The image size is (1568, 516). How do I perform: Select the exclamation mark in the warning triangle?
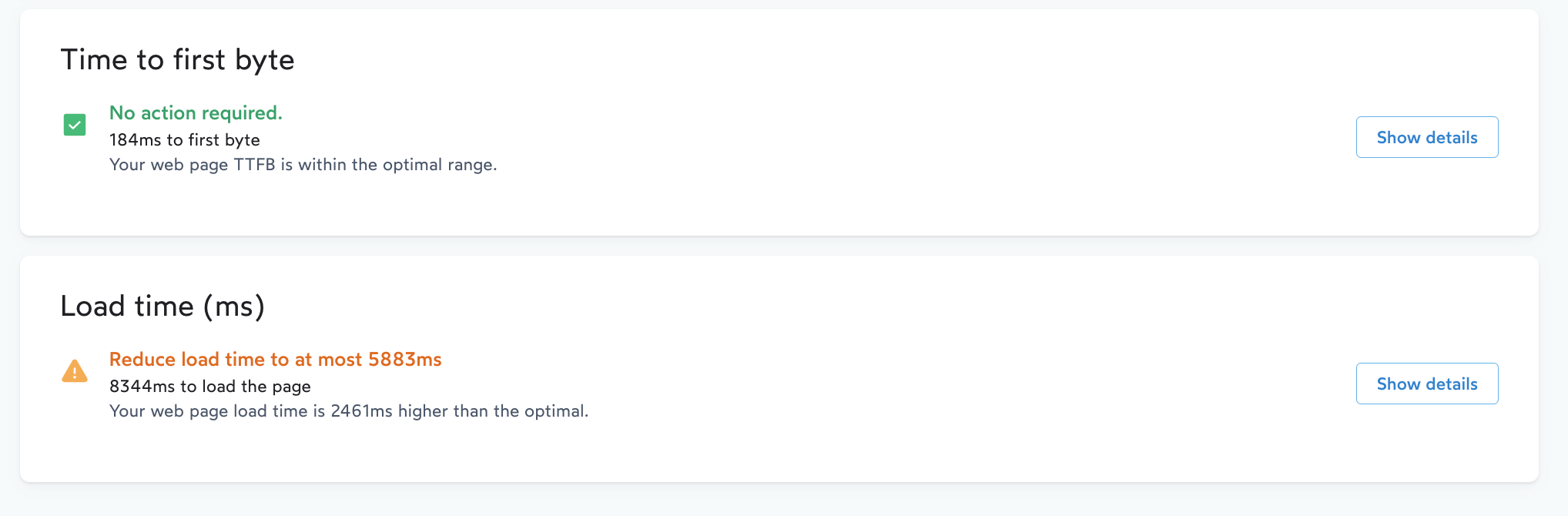(x=75, y=374)
